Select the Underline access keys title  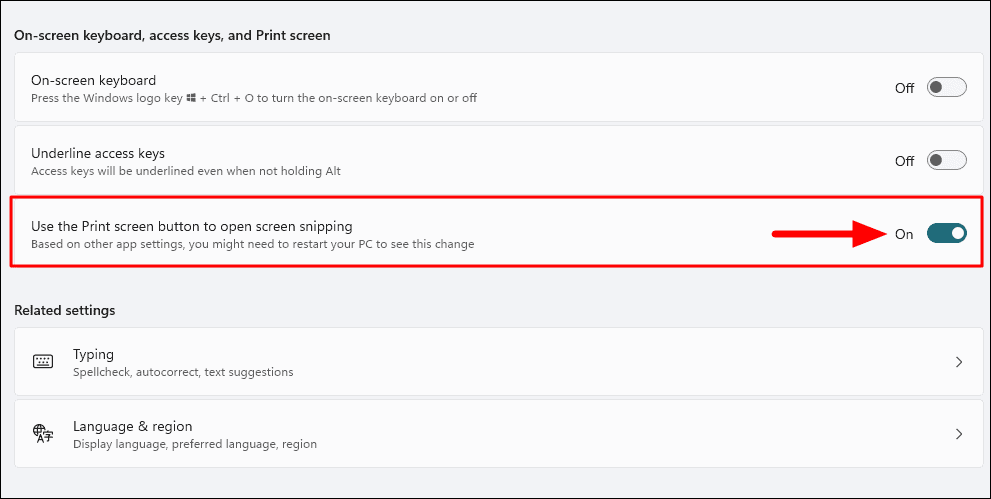coord(98,153)
